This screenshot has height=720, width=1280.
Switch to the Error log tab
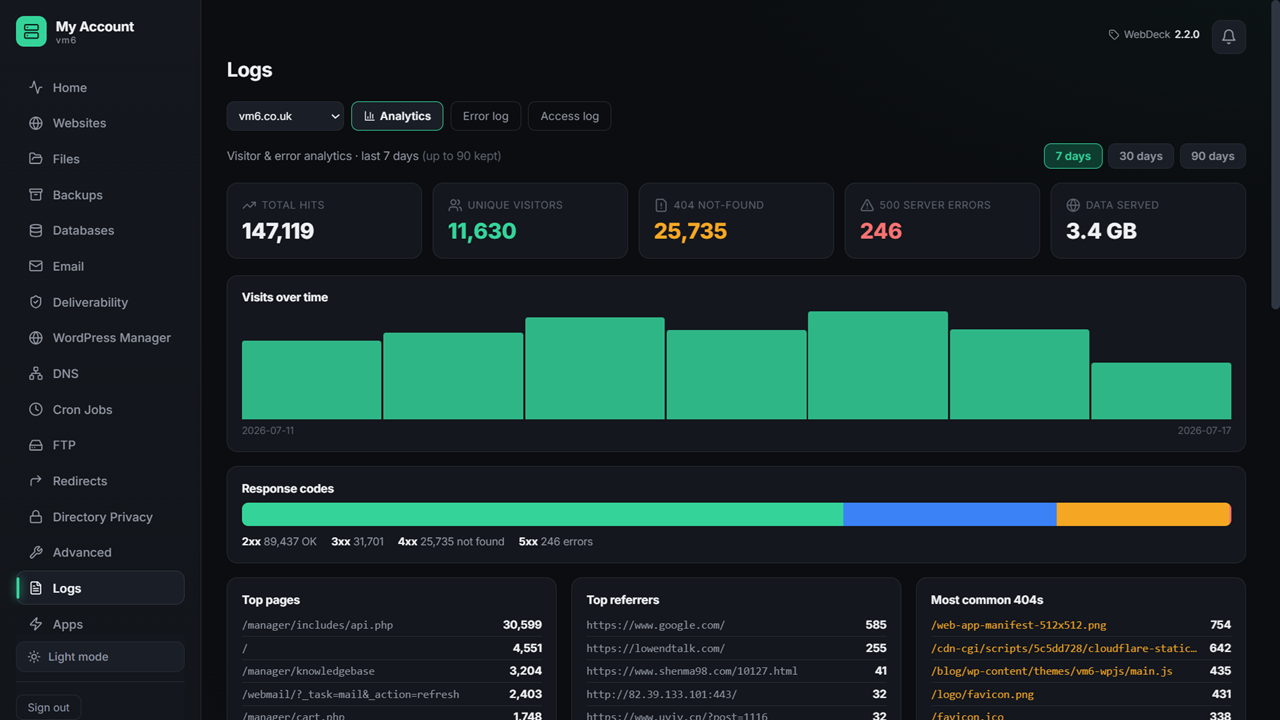pyautogui.click(x=486, y=116)
